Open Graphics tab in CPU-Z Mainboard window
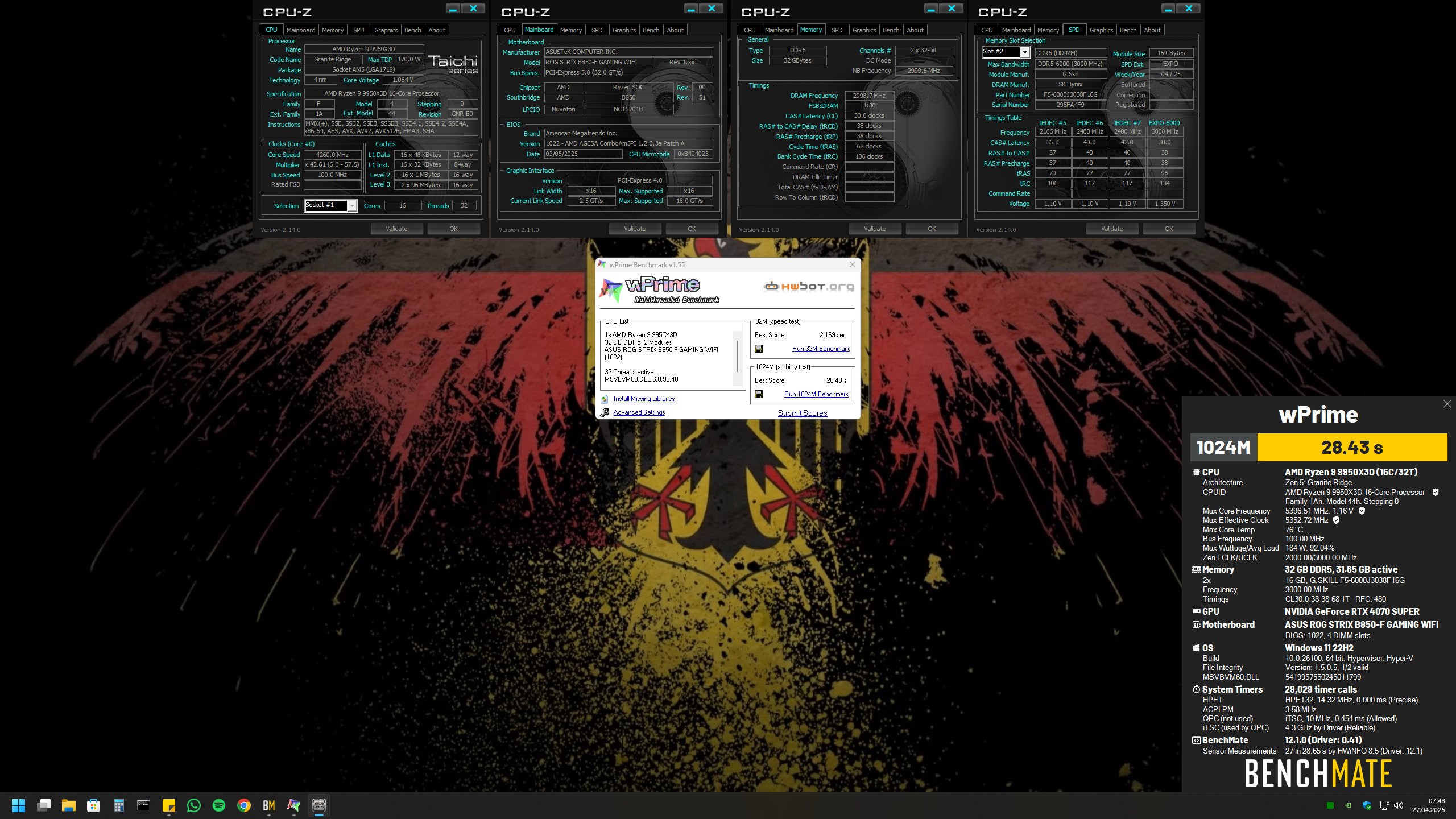The width and height of the screenshot is (1456, 819). click(x=624, y=30)
